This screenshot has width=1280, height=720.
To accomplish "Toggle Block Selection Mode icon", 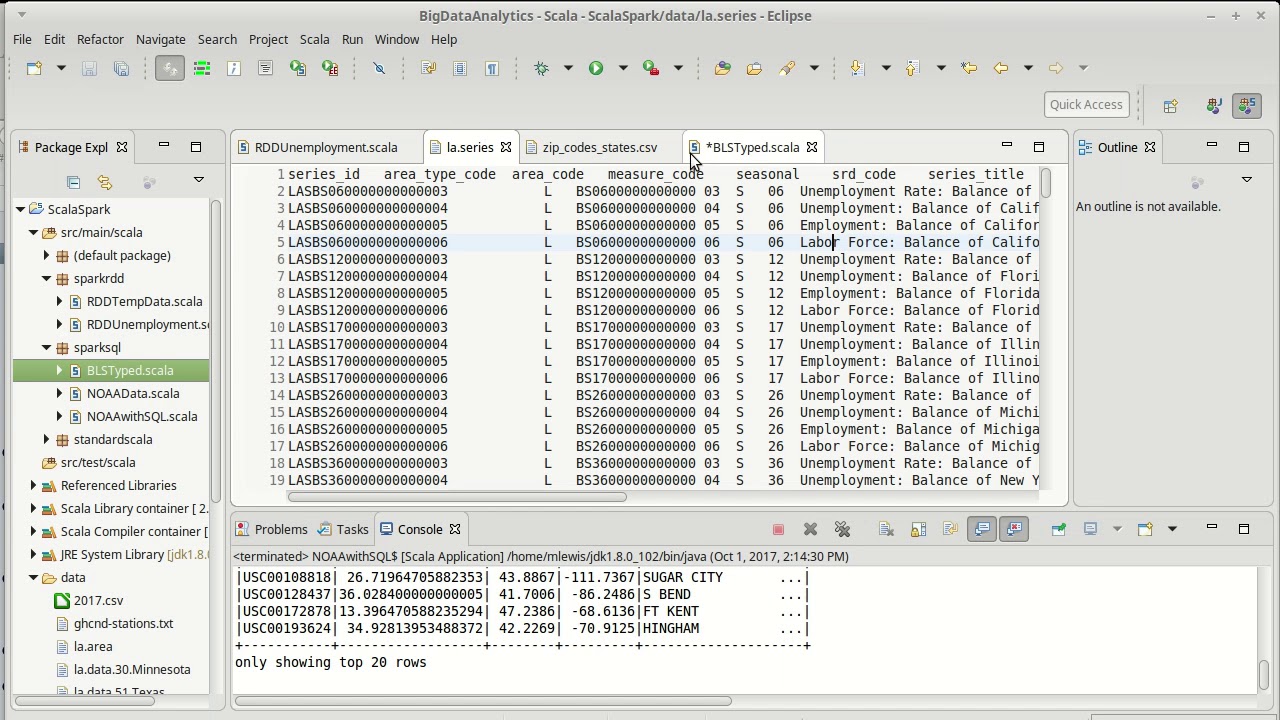I will 460,68.
